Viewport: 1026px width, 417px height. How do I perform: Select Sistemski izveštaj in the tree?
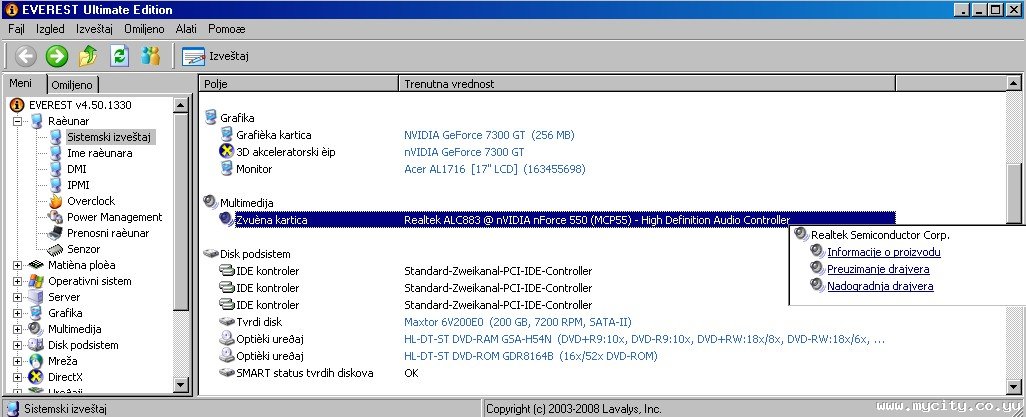(x=109, y=137)
